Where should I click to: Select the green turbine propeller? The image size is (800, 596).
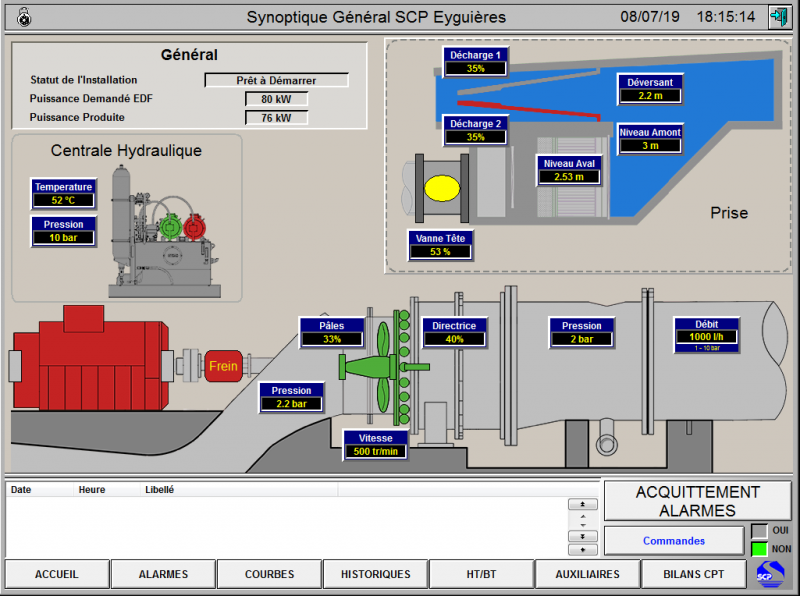tap(384, 366)
